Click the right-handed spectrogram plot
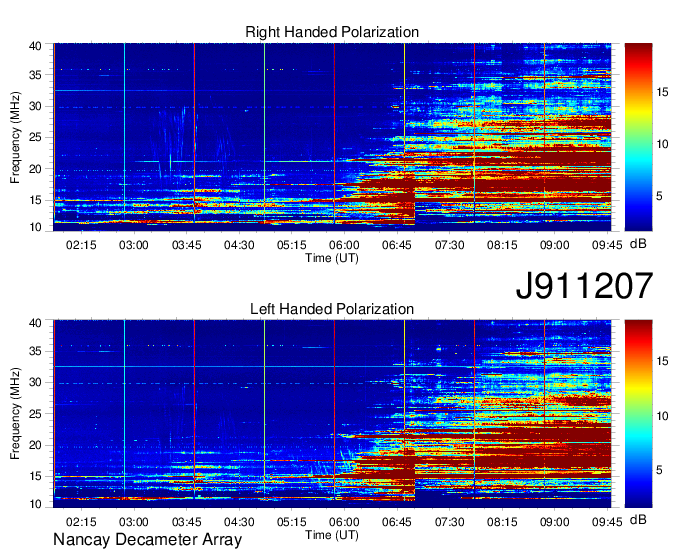The height and width of the screenshot is (552, 680). click(x=332, y=137)
